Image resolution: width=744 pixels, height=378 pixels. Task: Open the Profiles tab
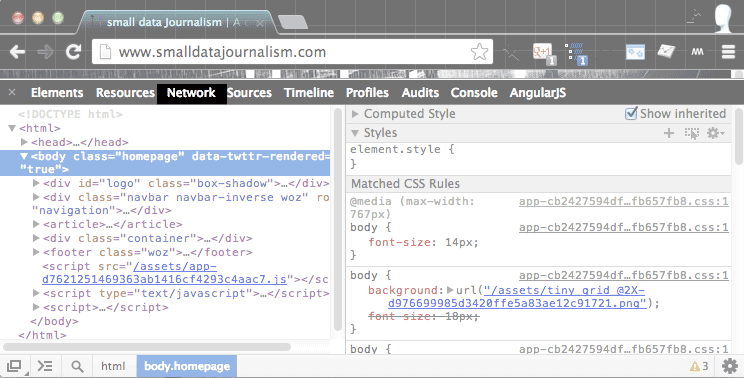pos(367,92)
